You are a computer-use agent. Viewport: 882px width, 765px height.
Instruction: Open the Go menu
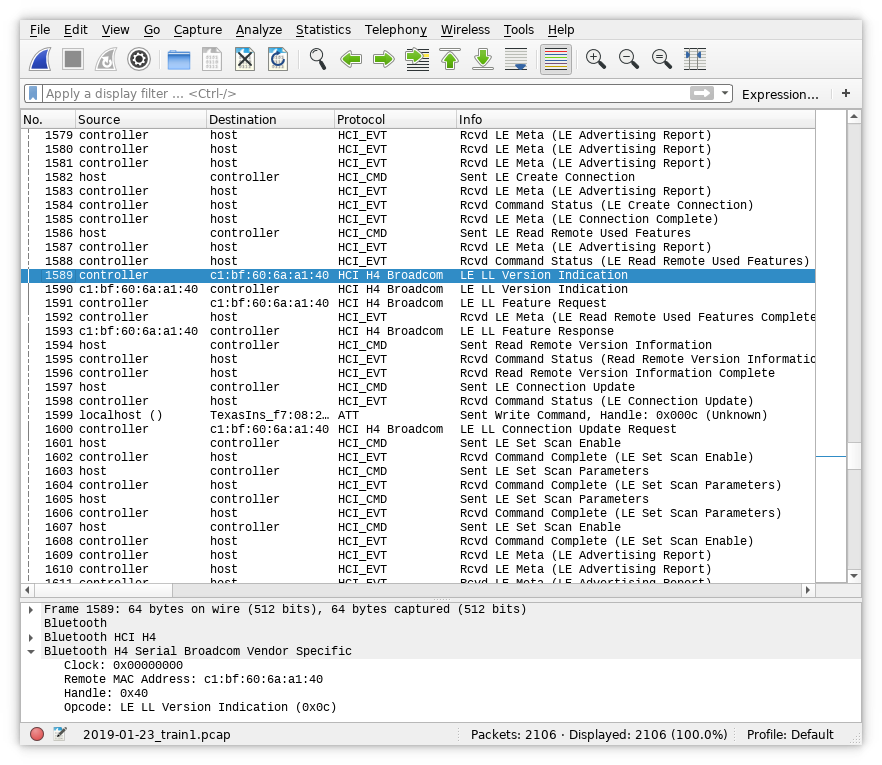pyautogui.click(x=152, y=30)
